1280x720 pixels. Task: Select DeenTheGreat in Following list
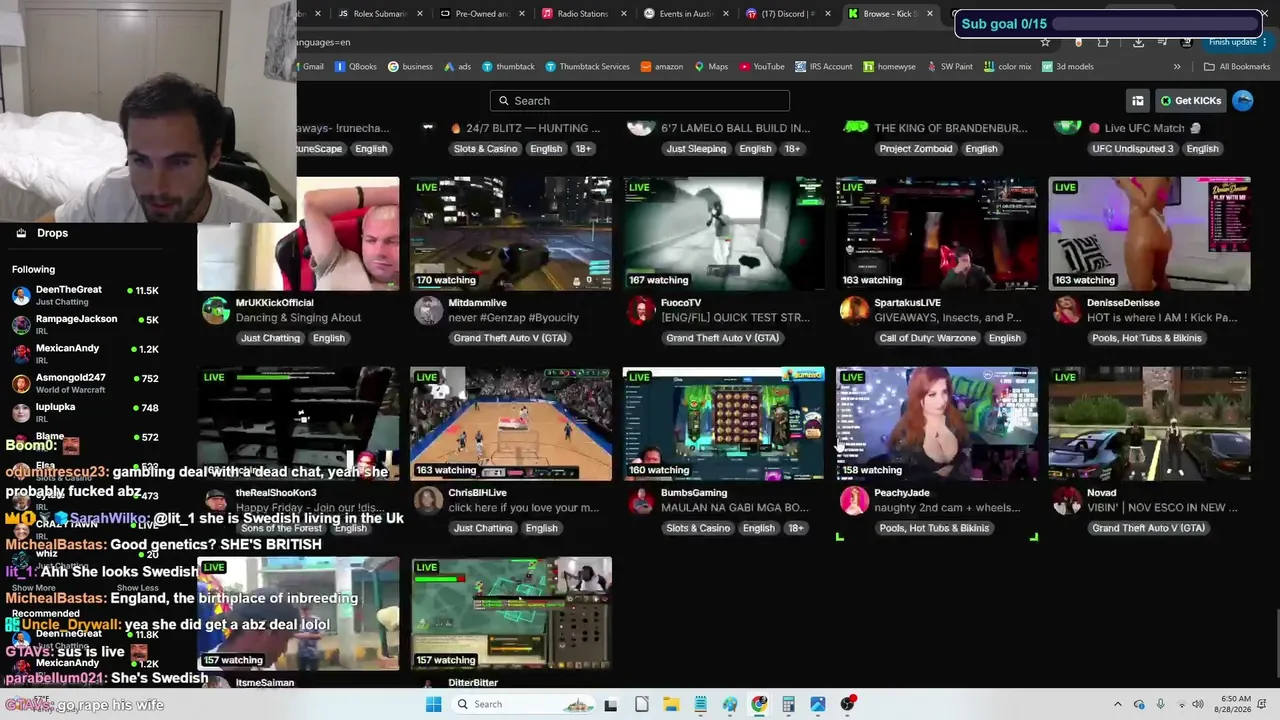(x=86, y=295)
